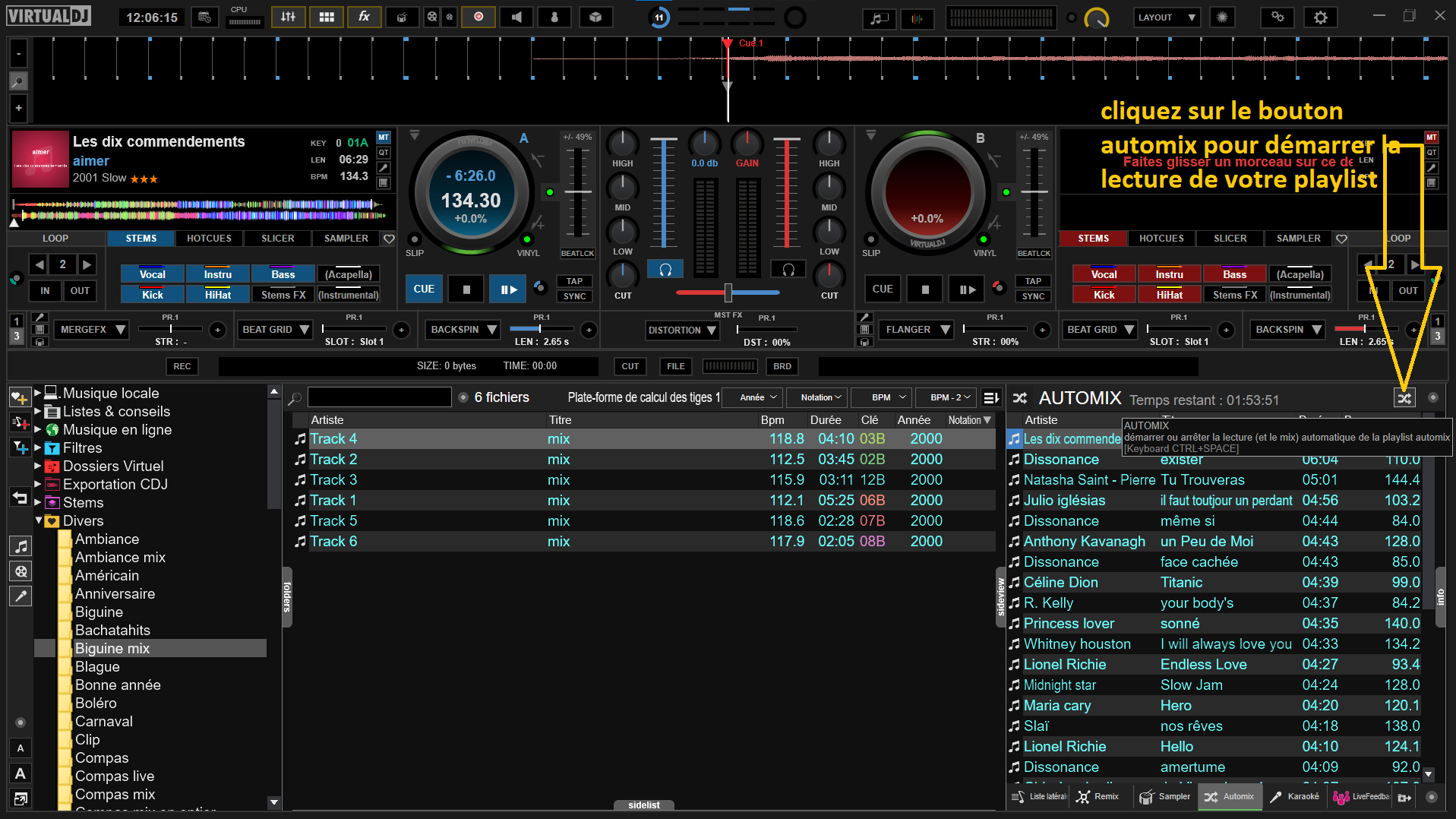Select the Automix side panel tab
The width and height of the screenshot is (1456, 819).
tap(1230, 796)
